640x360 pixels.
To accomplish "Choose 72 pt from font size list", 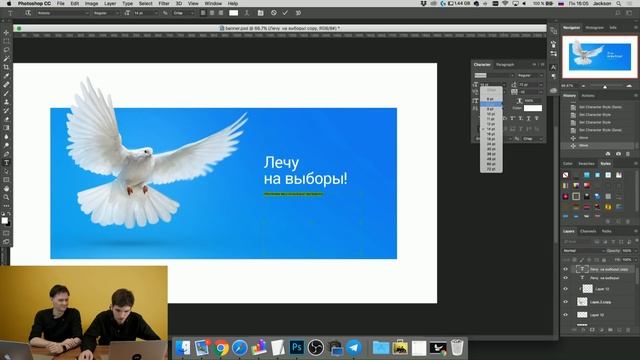I will [491, 169].
